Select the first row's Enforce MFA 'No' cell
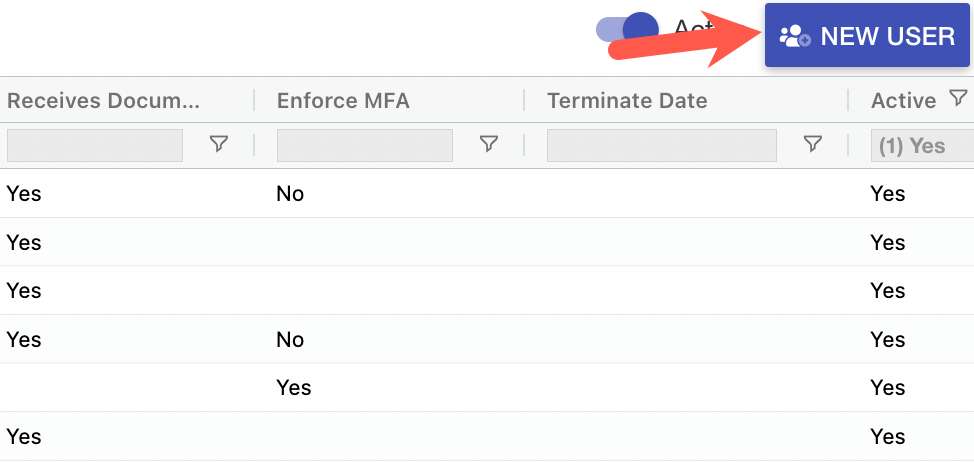The image size is (974, 462). (290, 194)
